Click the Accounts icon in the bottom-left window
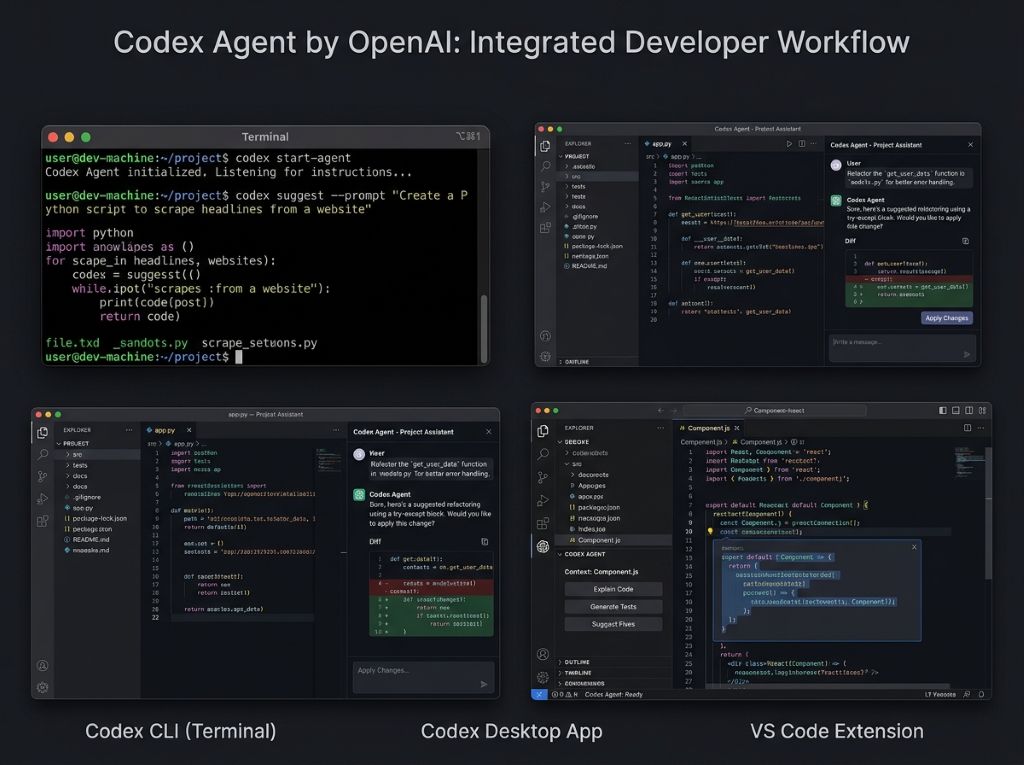The height and width of the screenshot is (765, 1024). point(42,666)
